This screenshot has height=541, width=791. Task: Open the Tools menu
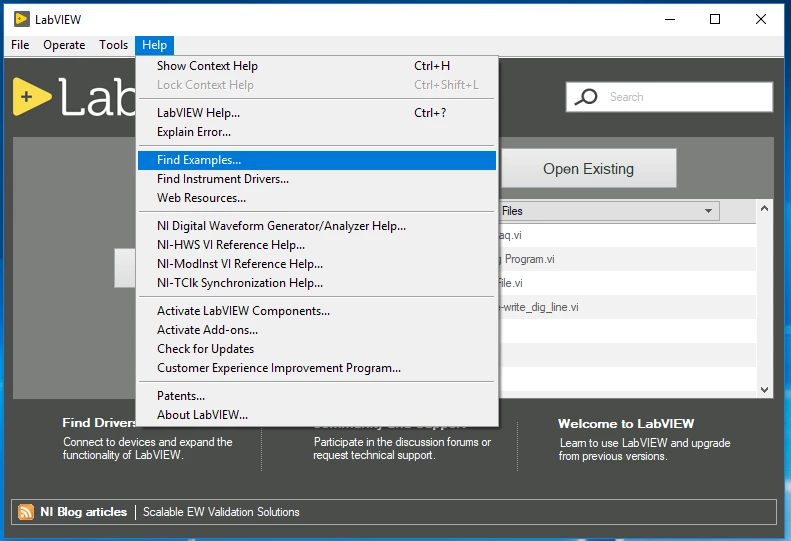tap(114, 45)
